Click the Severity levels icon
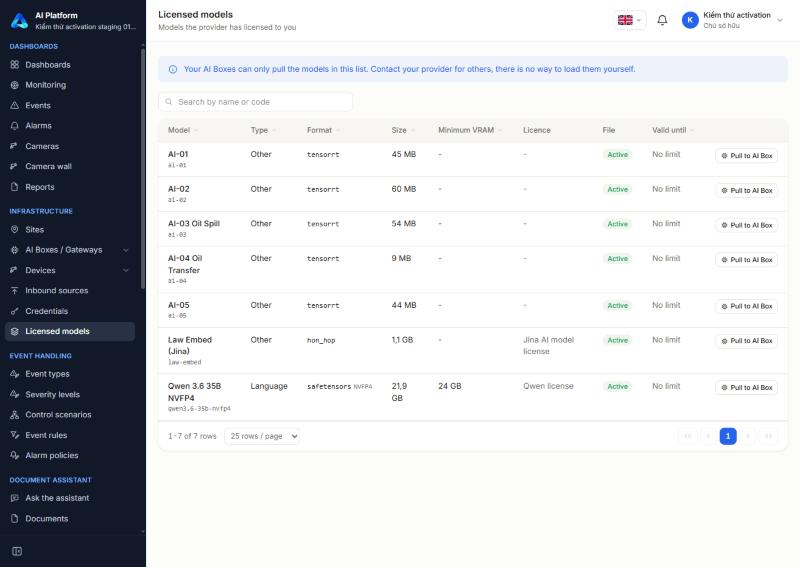 tap(14, 395)
